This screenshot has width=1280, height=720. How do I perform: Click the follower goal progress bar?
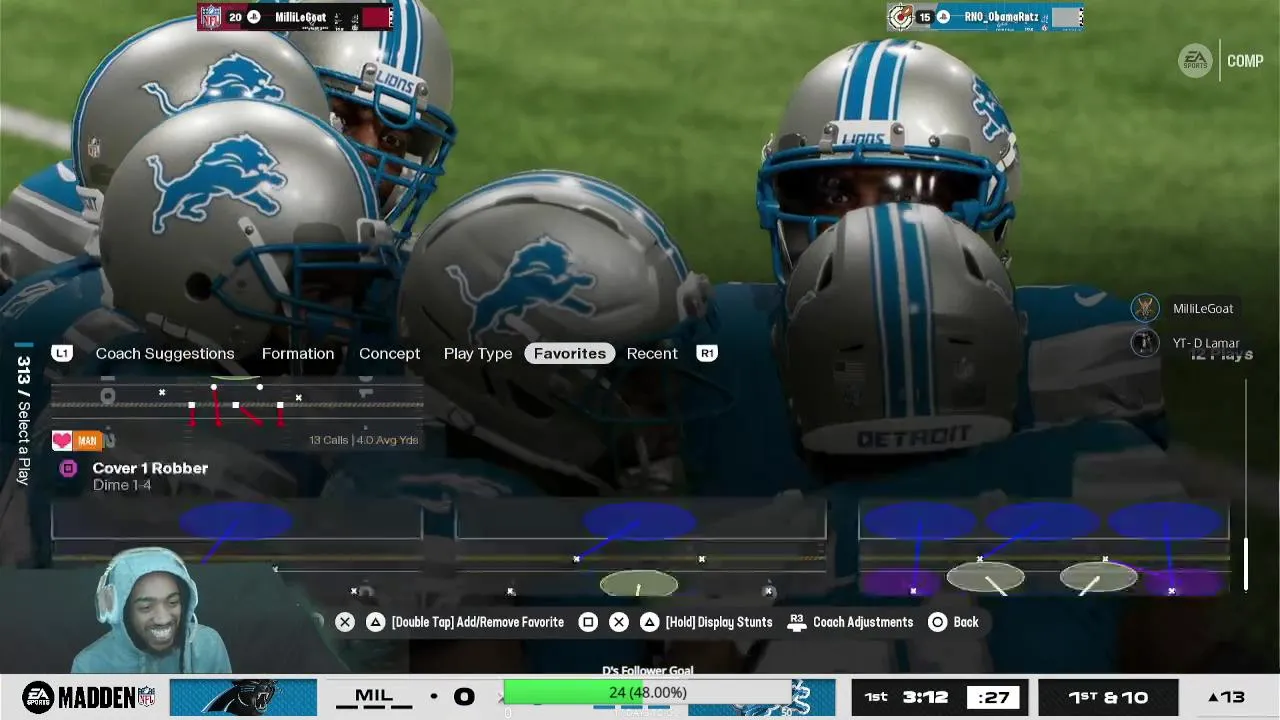click(648, 692)
